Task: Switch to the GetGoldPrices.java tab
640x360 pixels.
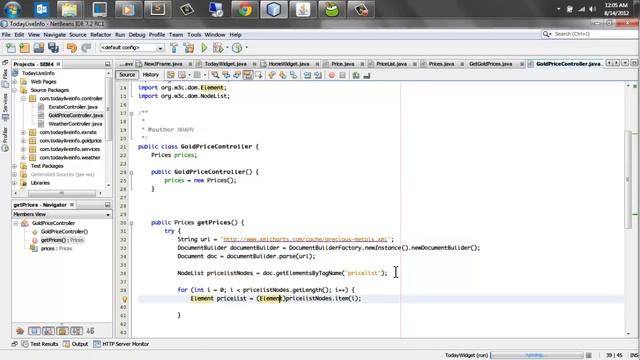Action: pyautogui.click(x=490, y=64)
